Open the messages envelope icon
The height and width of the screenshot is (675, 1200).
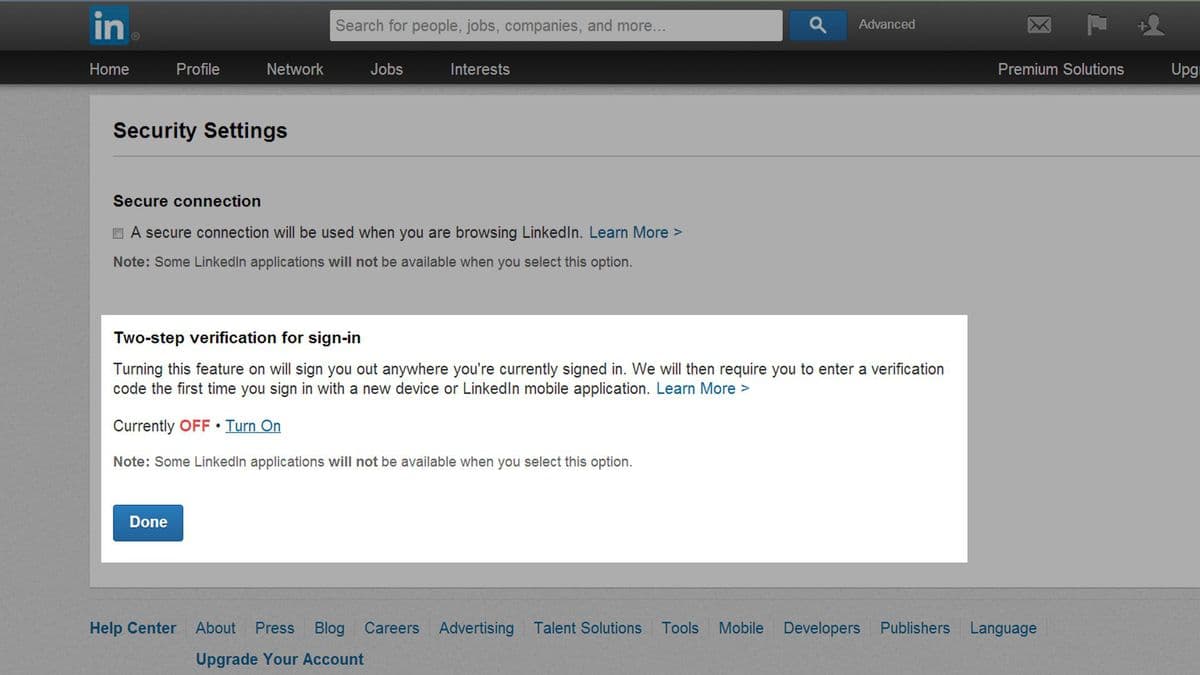pos(1040,25)
